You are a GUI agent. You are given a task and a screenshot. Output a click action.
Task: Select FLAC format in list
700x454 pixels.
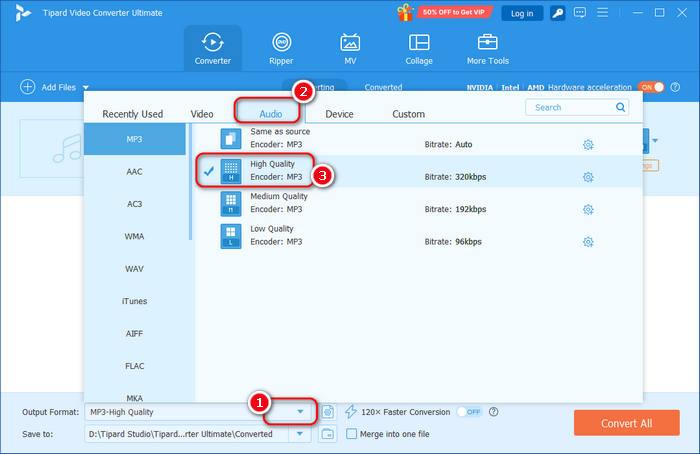(x=134, y=366)
